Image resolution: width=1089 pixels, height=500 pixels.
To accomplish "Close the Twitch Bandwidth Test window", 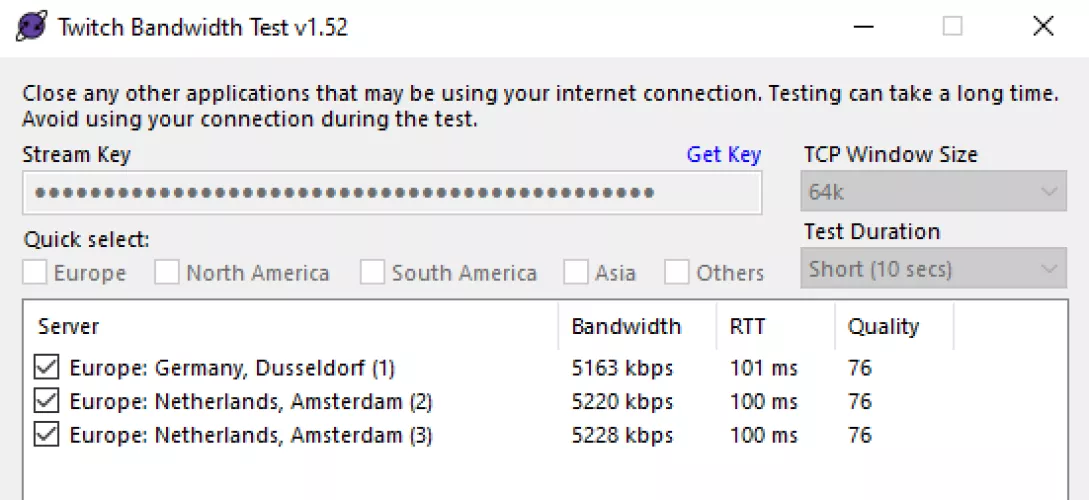I will (x=1043, y=27).
